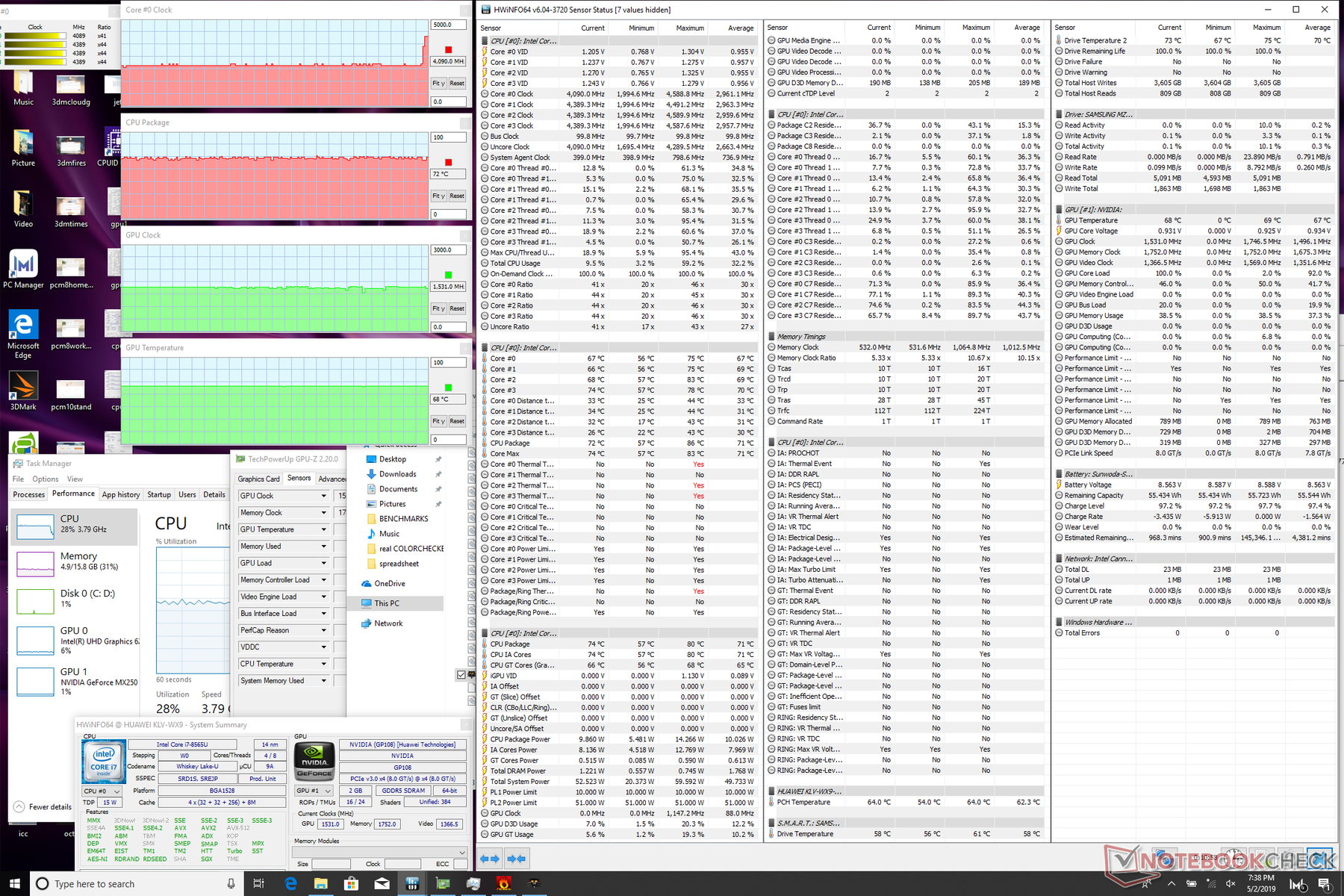Open the Options menu in Task Manager
The height and width of the screenshot is (896, 1344).
(45, 479)
